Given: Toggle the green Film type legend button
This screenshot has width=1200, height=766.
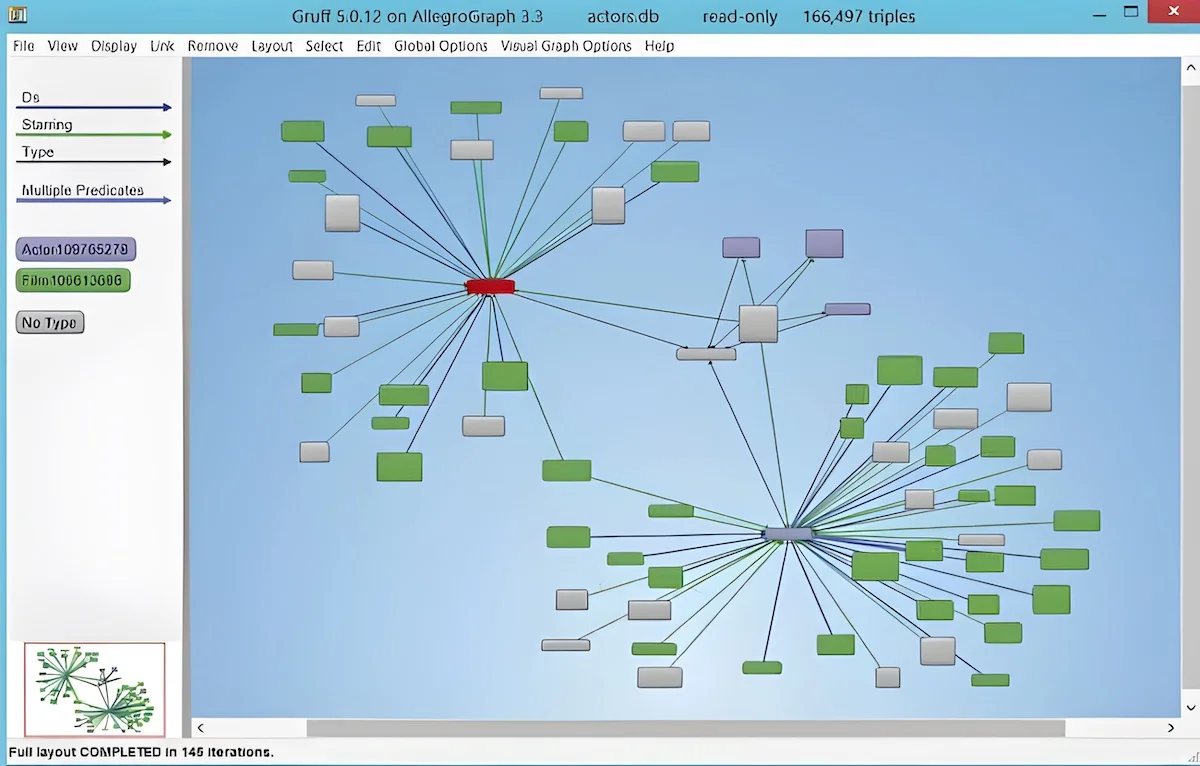Looking at the screenshot, I should 73,281.
